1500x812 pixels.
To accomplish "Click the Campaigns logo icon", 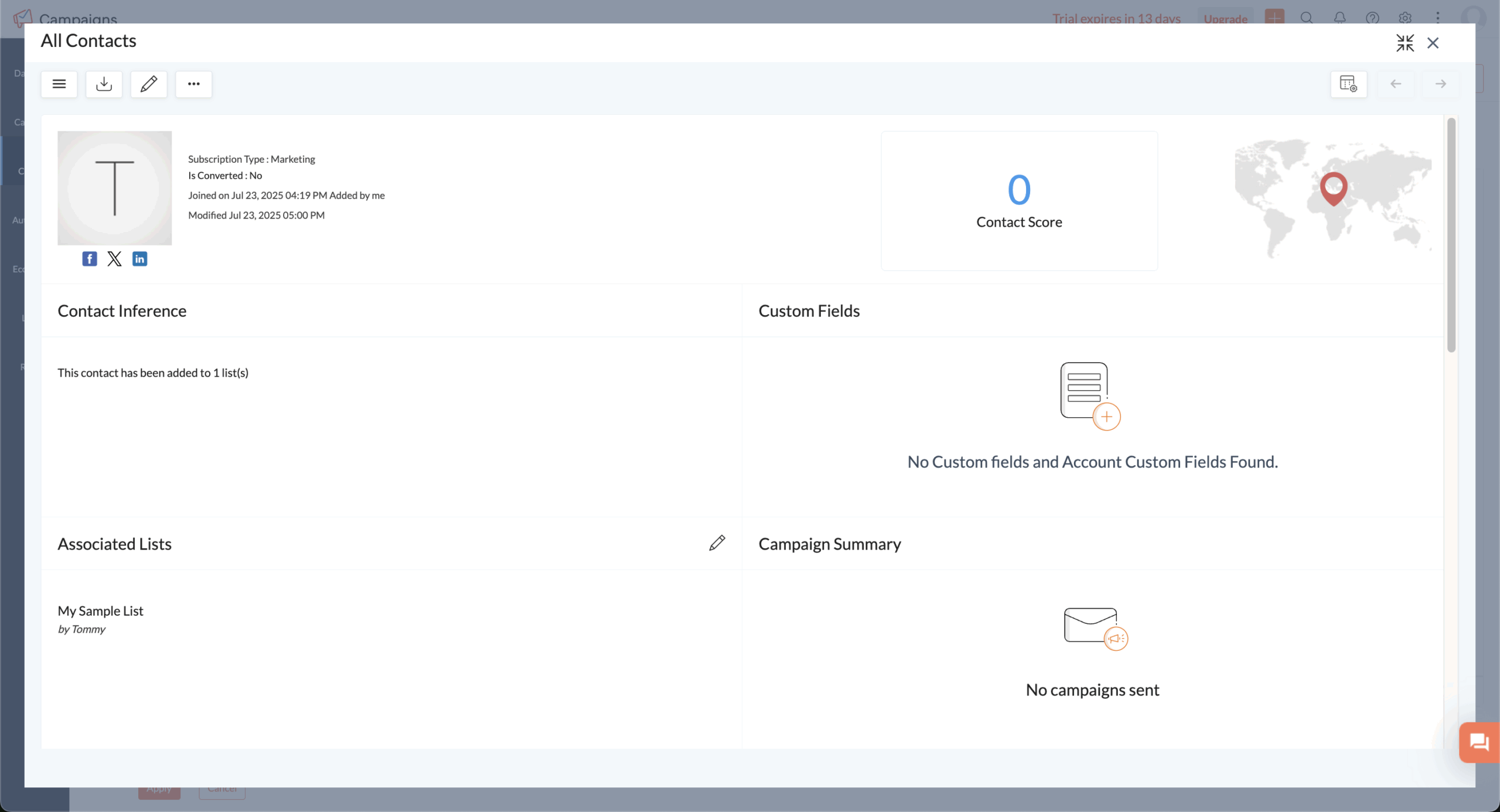I will (x=22, y=18).
